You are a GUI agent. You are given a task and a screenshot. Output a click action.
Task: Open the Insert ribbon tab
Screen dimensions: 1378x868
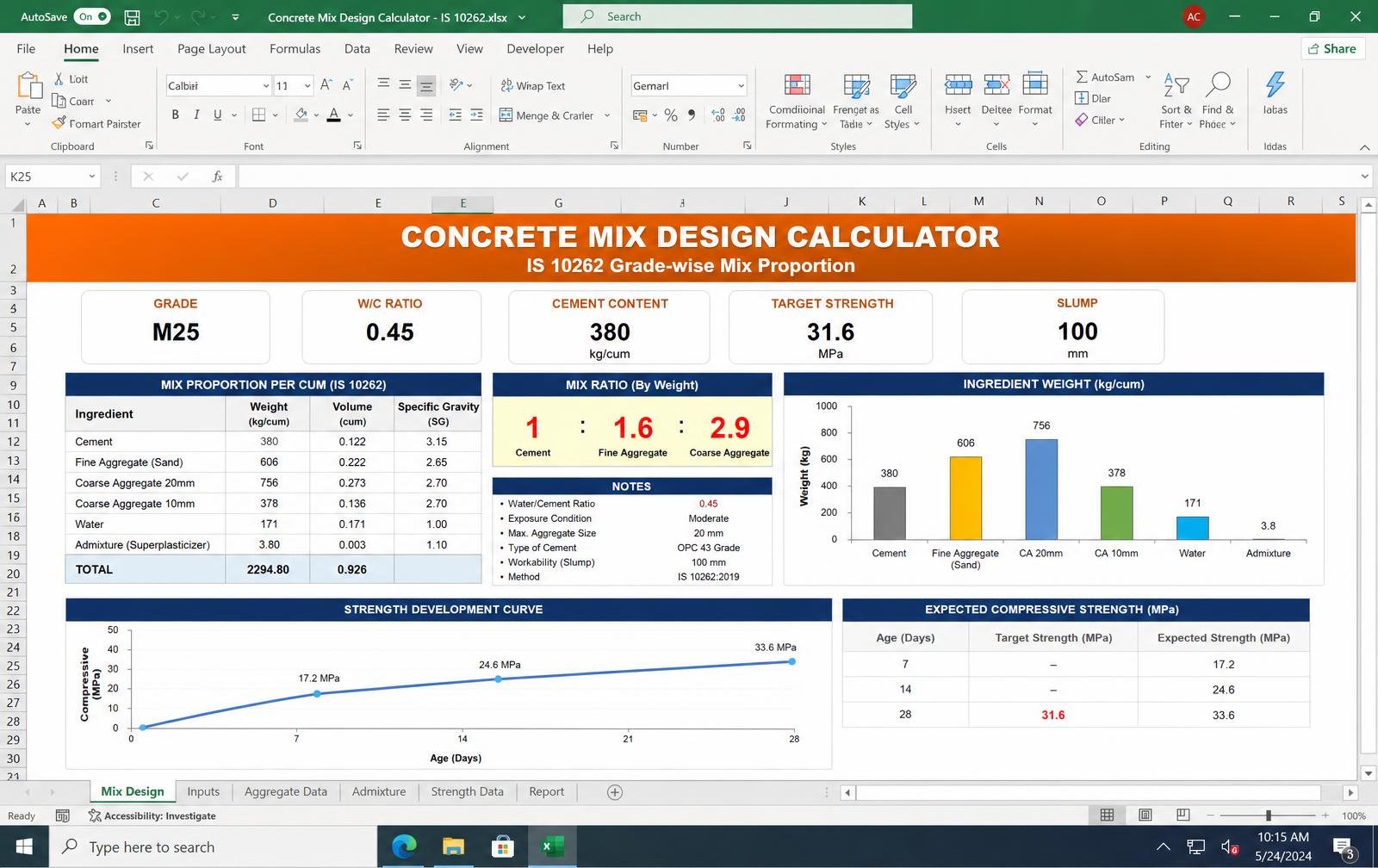[x=138, y=49]
